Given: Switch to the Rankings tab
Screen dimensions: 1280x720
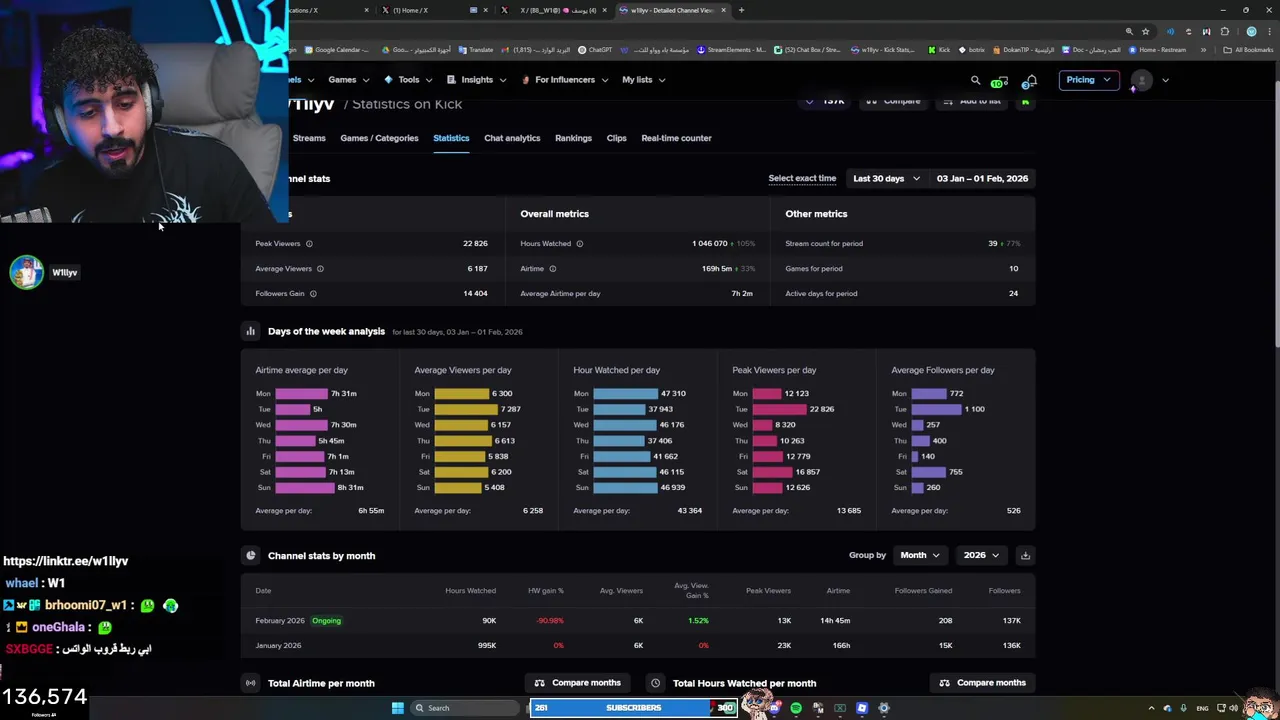Looking at the screenshot, I should [573, 138].
